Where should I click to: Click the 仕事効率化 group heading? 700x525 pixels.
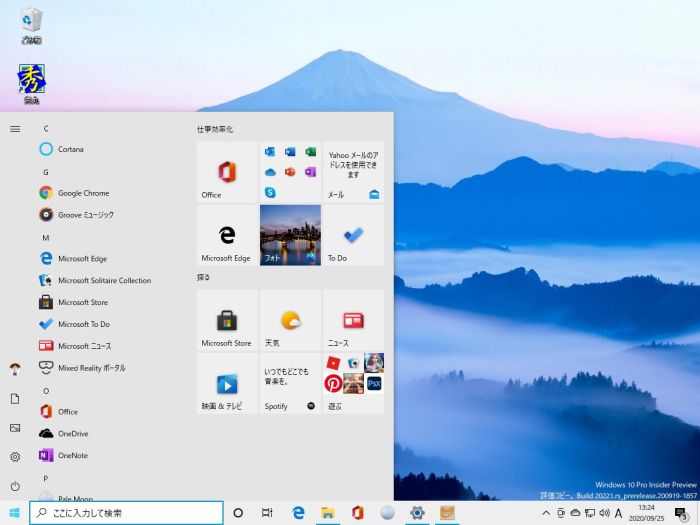(x=215, y=129)
